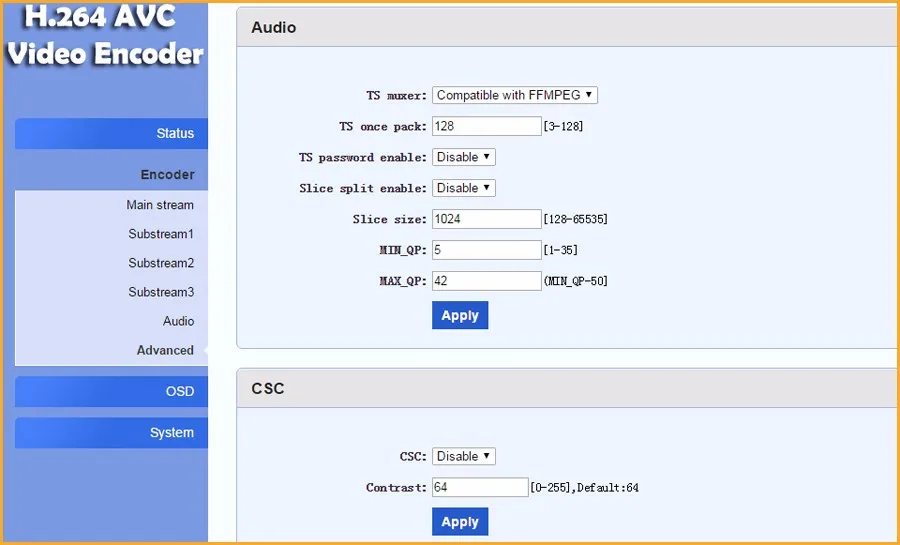Click the TS once pack input field
The image size is (900, 545).
(x=486, y=126)
